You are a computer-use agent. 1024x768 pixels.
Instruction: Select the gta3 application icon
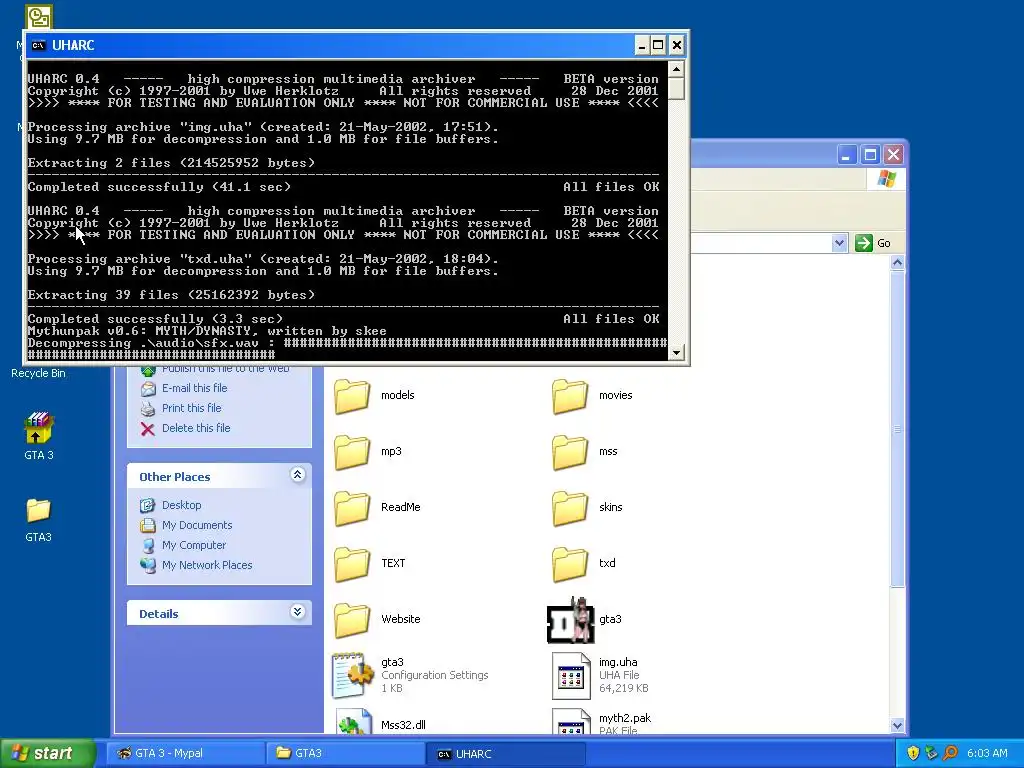(x=571, y=620)
